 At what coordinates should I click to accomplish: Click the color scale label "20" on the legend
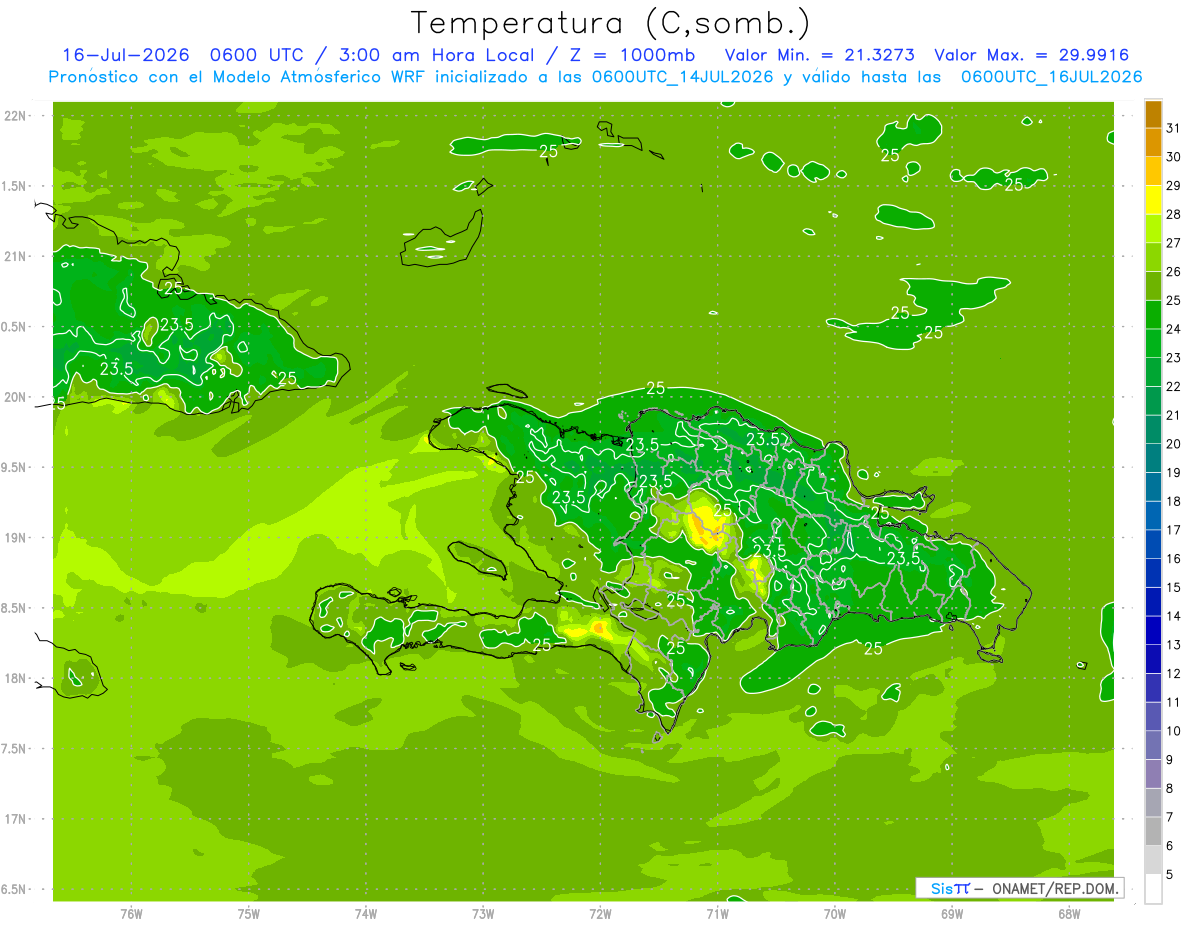[1174, 444]
